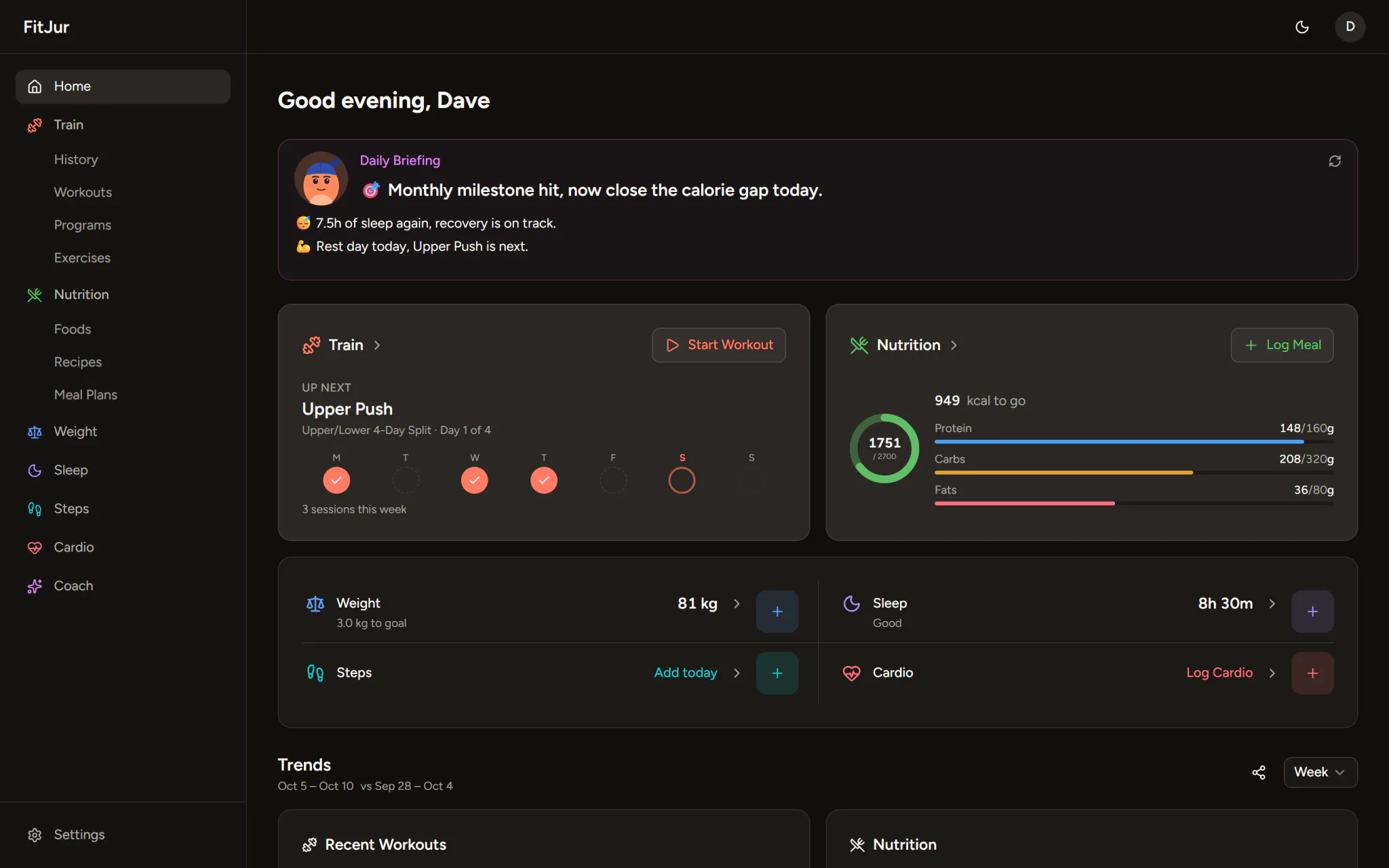Start Workout from the Train card
The height and width of the screenshot is (868, 1389).
[x=718, y=345]
